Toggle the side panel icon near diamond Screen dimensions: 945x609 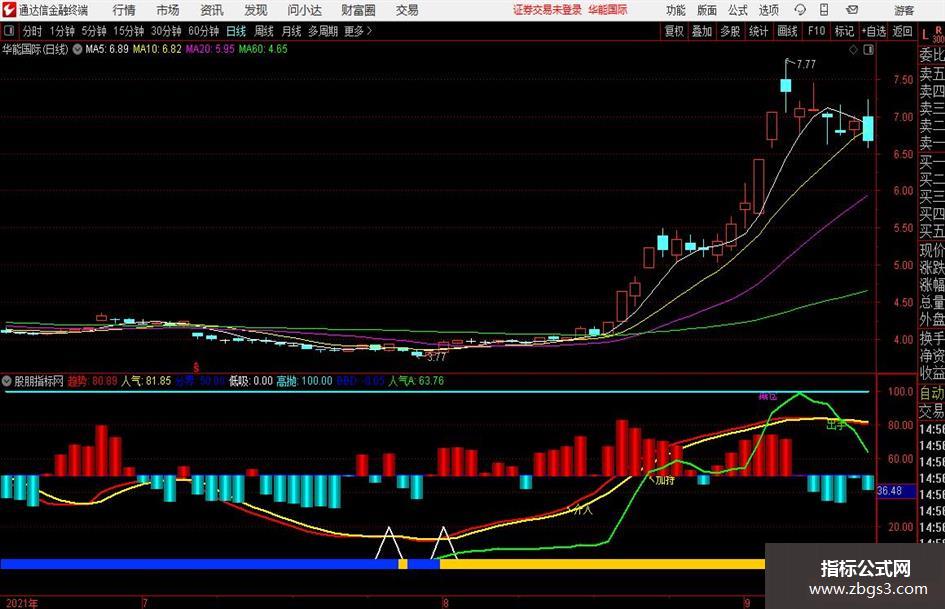pyautogui.click(x=868, y=49)
